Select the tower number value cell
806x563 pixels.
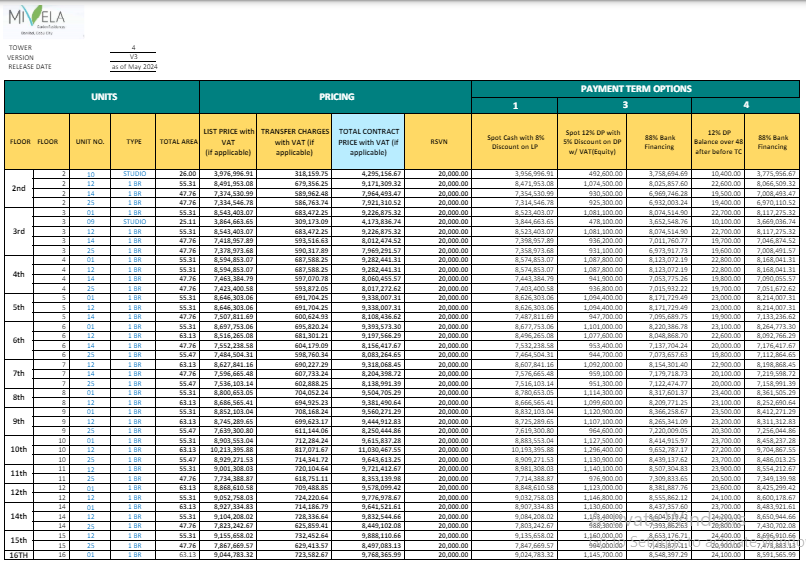(x=132, y=48)
